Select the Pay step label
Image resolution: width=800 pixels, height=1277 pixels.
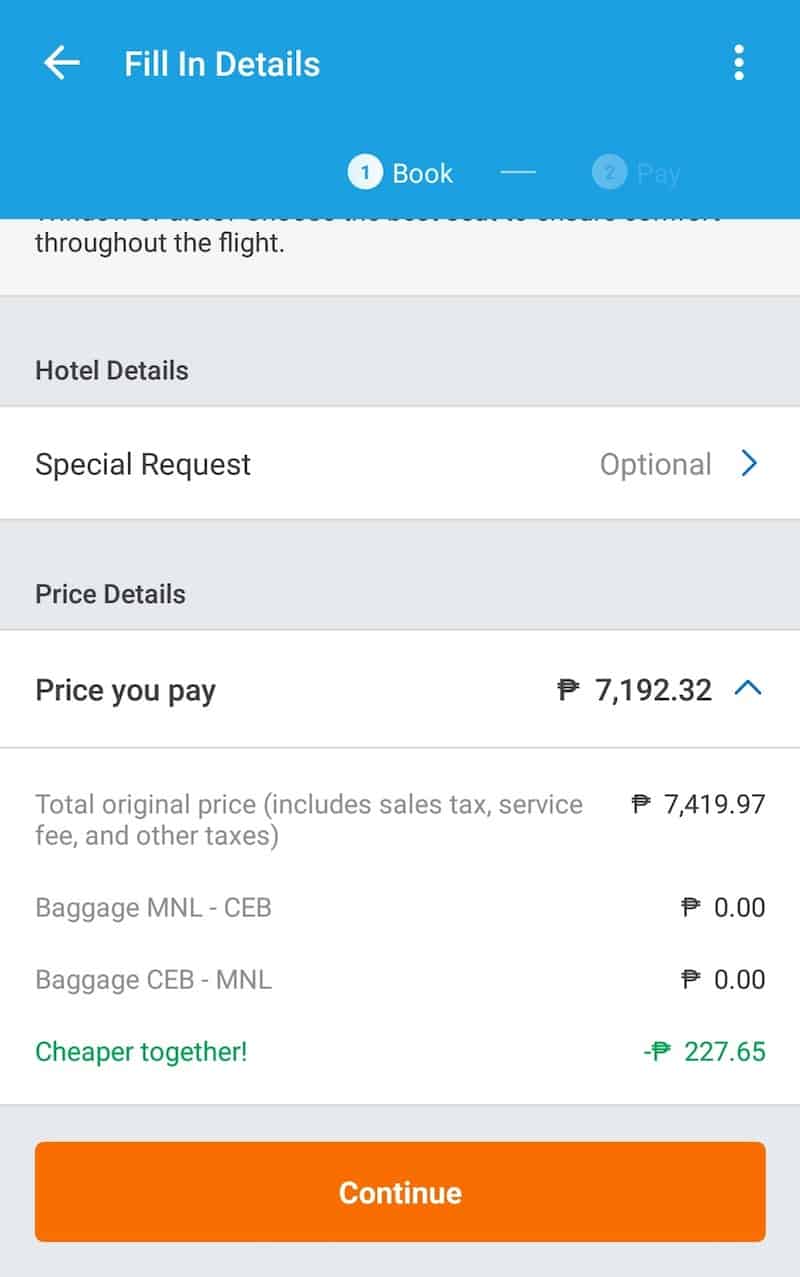tap(658, 174)
